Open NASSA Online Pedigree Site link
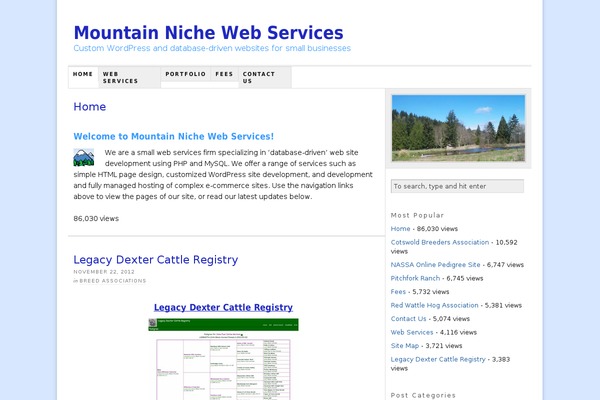This screenshot has height=400, width=600. click(x=435, y=264)
